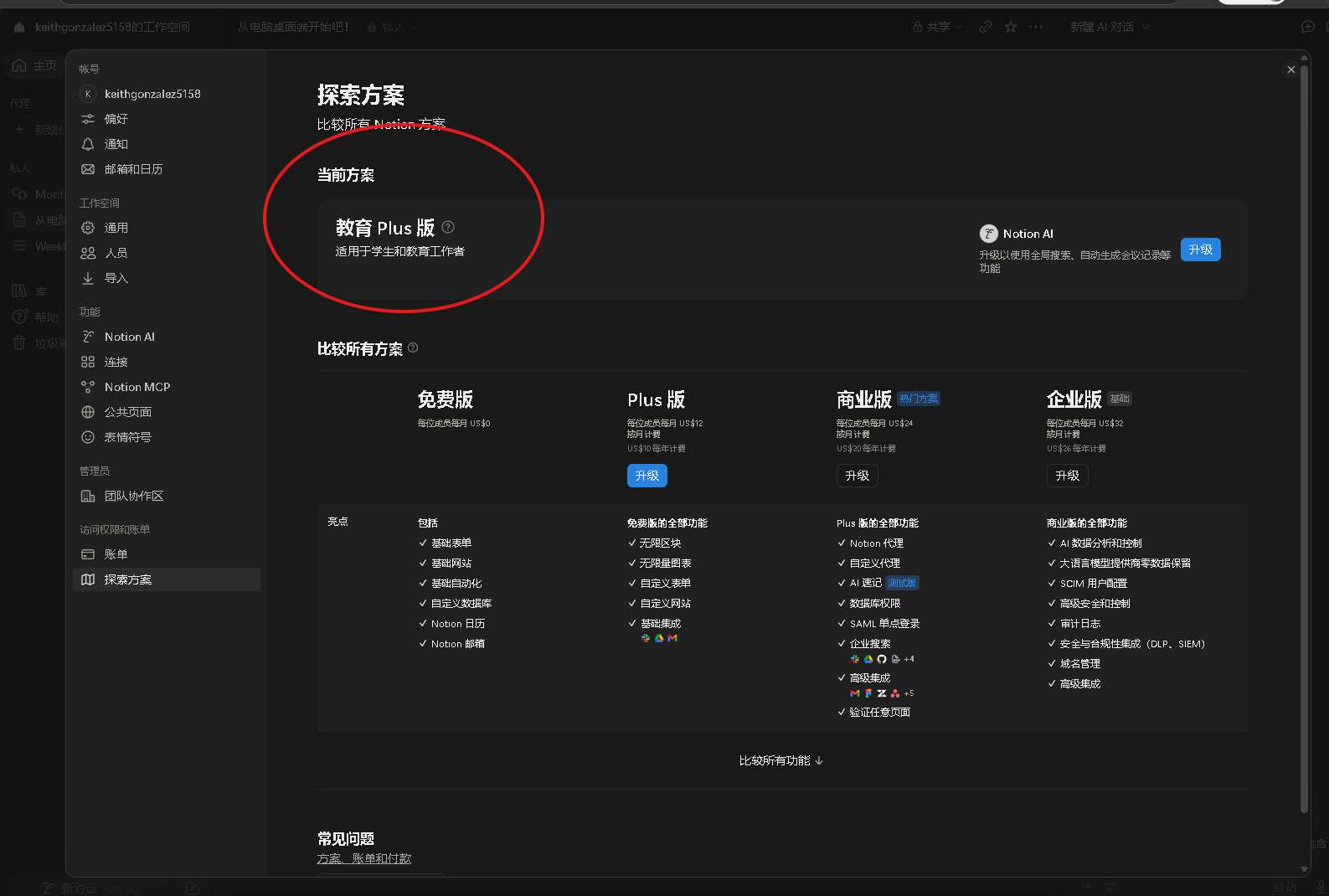Click 升级 under 商业版

coord(857,476)
